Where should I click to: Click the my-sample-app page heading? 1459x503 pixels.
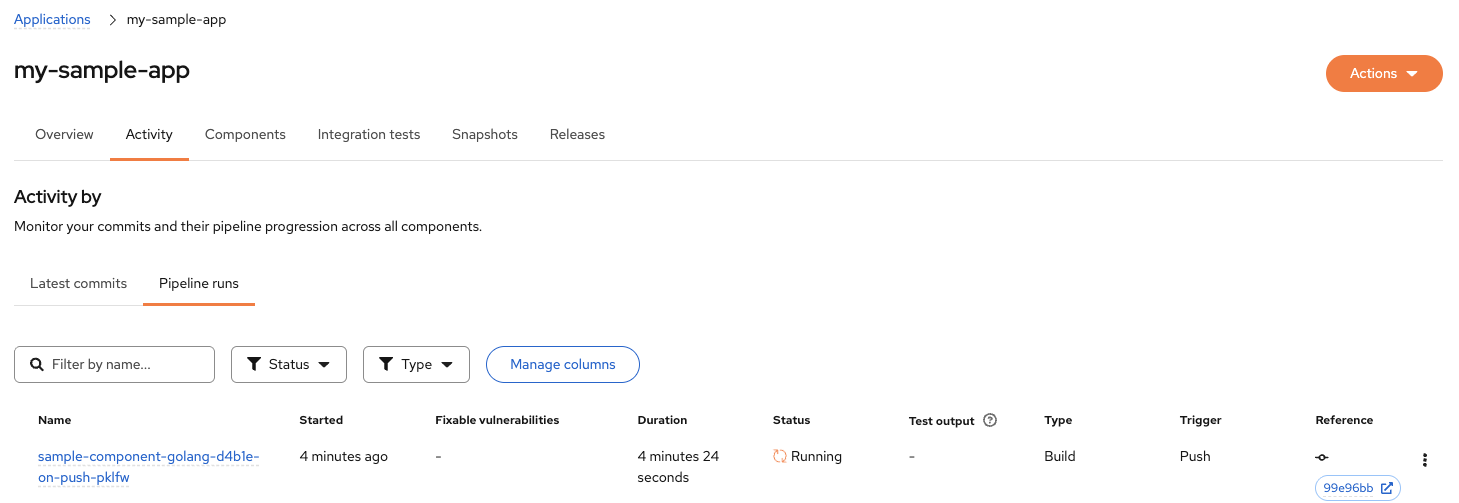102,70
